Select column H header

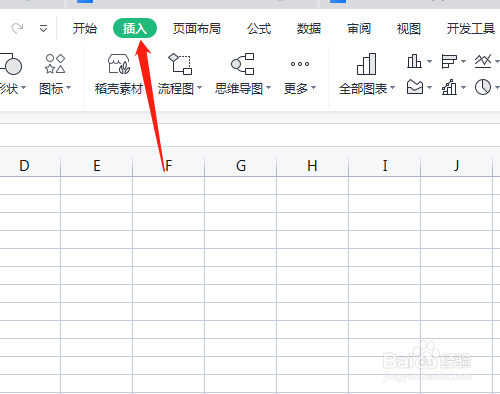(313, 166)
